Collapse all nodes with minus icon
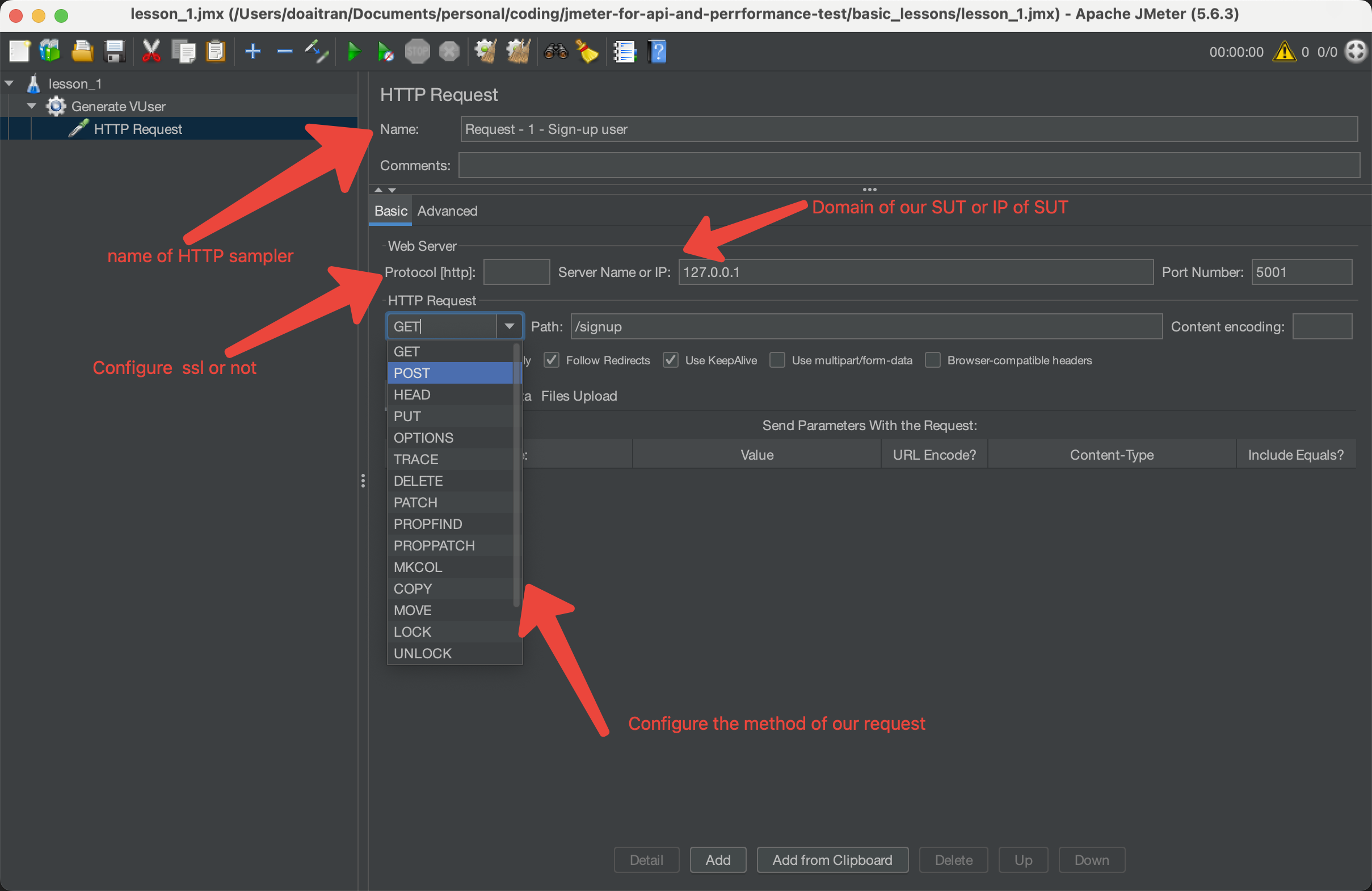This screenshot has width=1372, height=891. 284,52
